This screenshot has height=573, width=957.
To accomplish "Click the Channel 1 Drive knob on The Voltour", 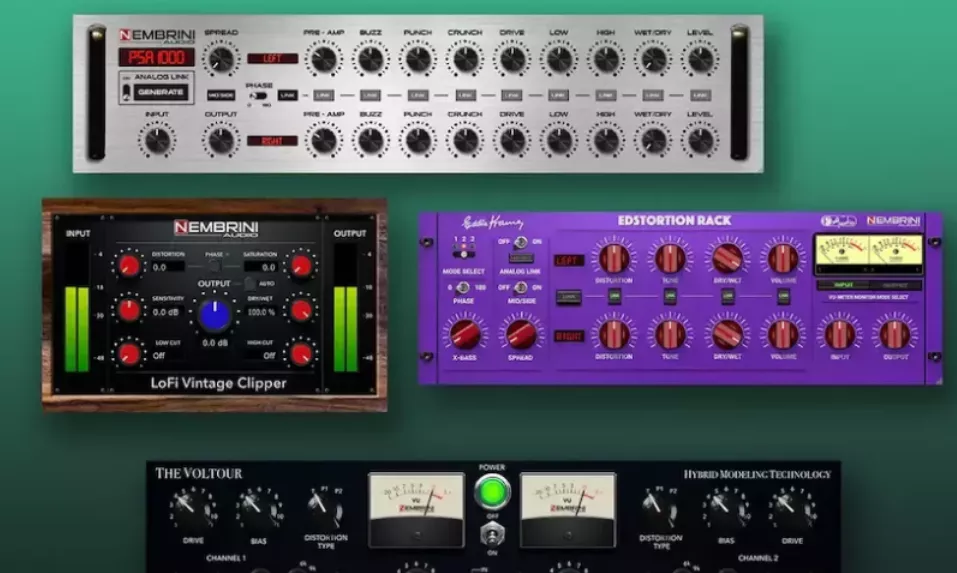I will (193, 509).
